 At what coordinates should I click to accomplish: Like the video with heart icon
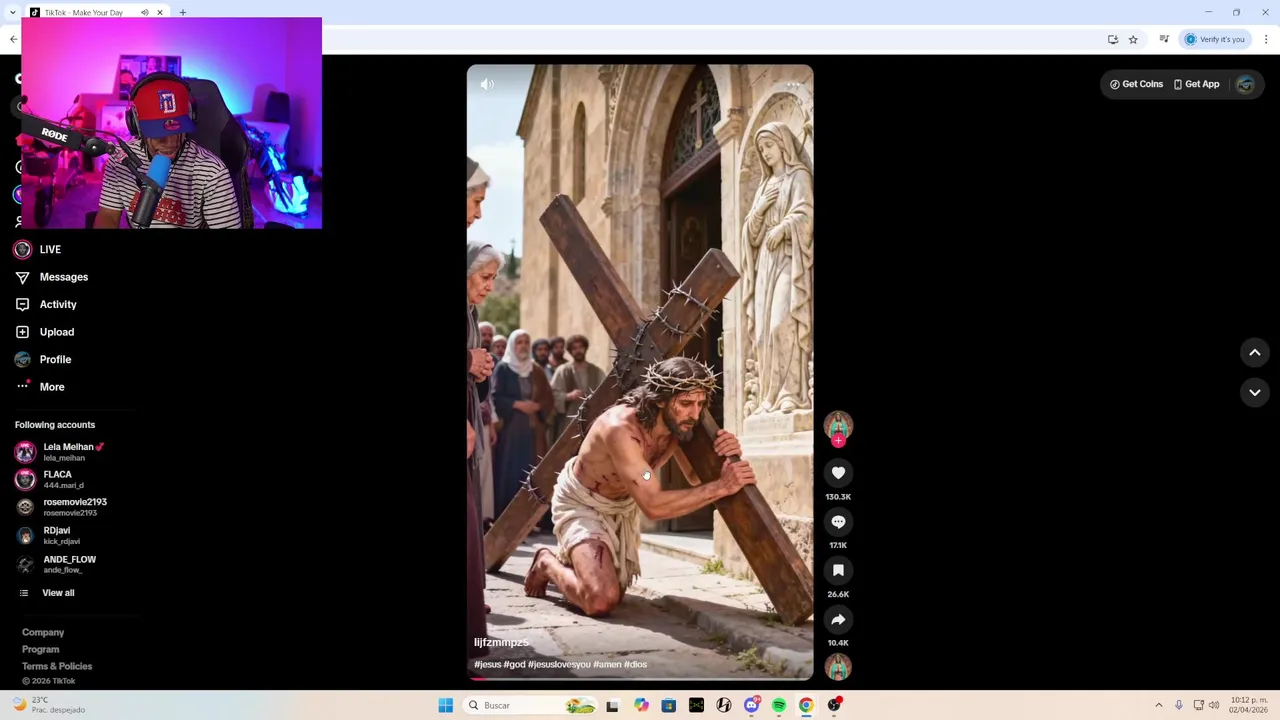pyautogui.click(x=838, y=473)
